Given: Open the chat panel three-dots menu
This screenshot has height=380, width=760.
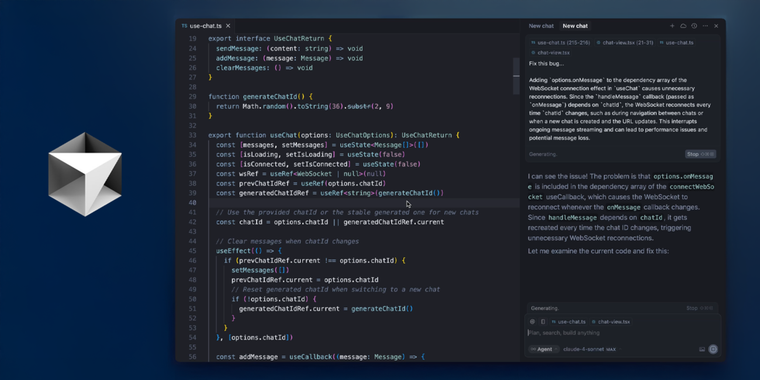Looking at the screenshot, I should [x=705, y=26].
